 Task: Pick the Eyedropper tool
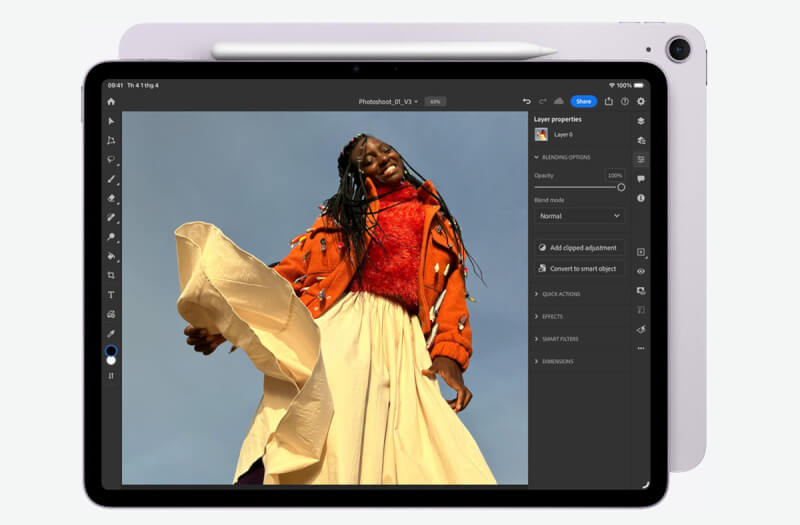[111, 333]
